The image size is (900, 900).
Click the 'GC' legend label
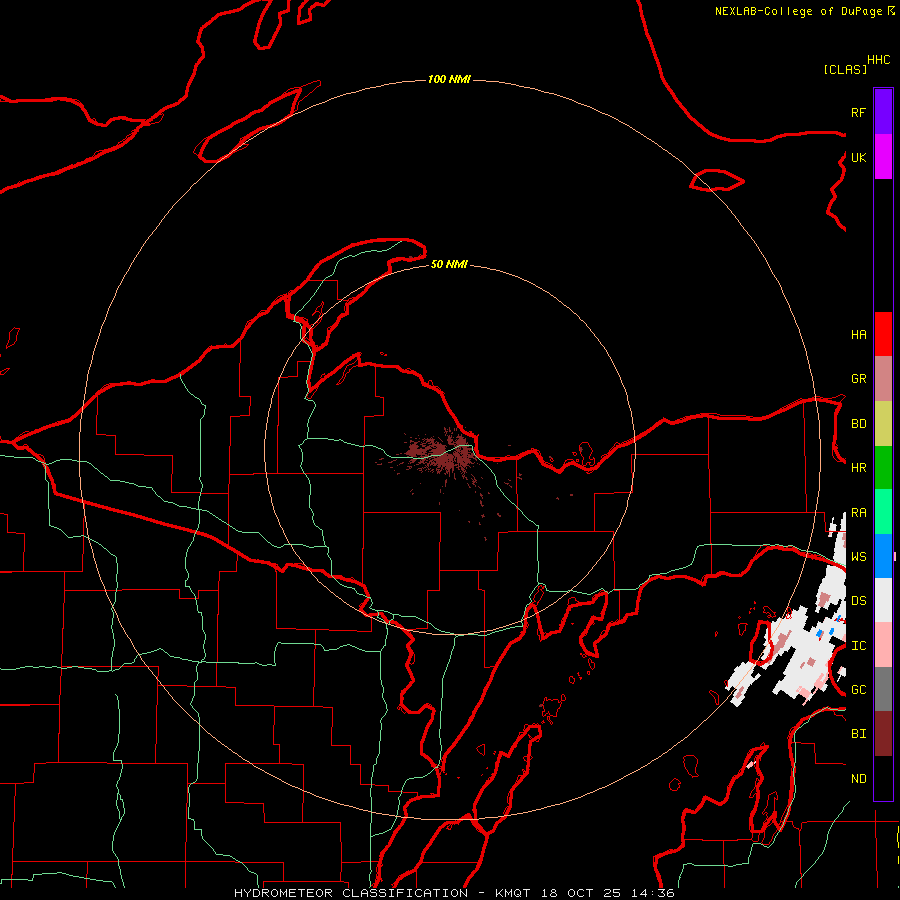[x=858, y=690]
